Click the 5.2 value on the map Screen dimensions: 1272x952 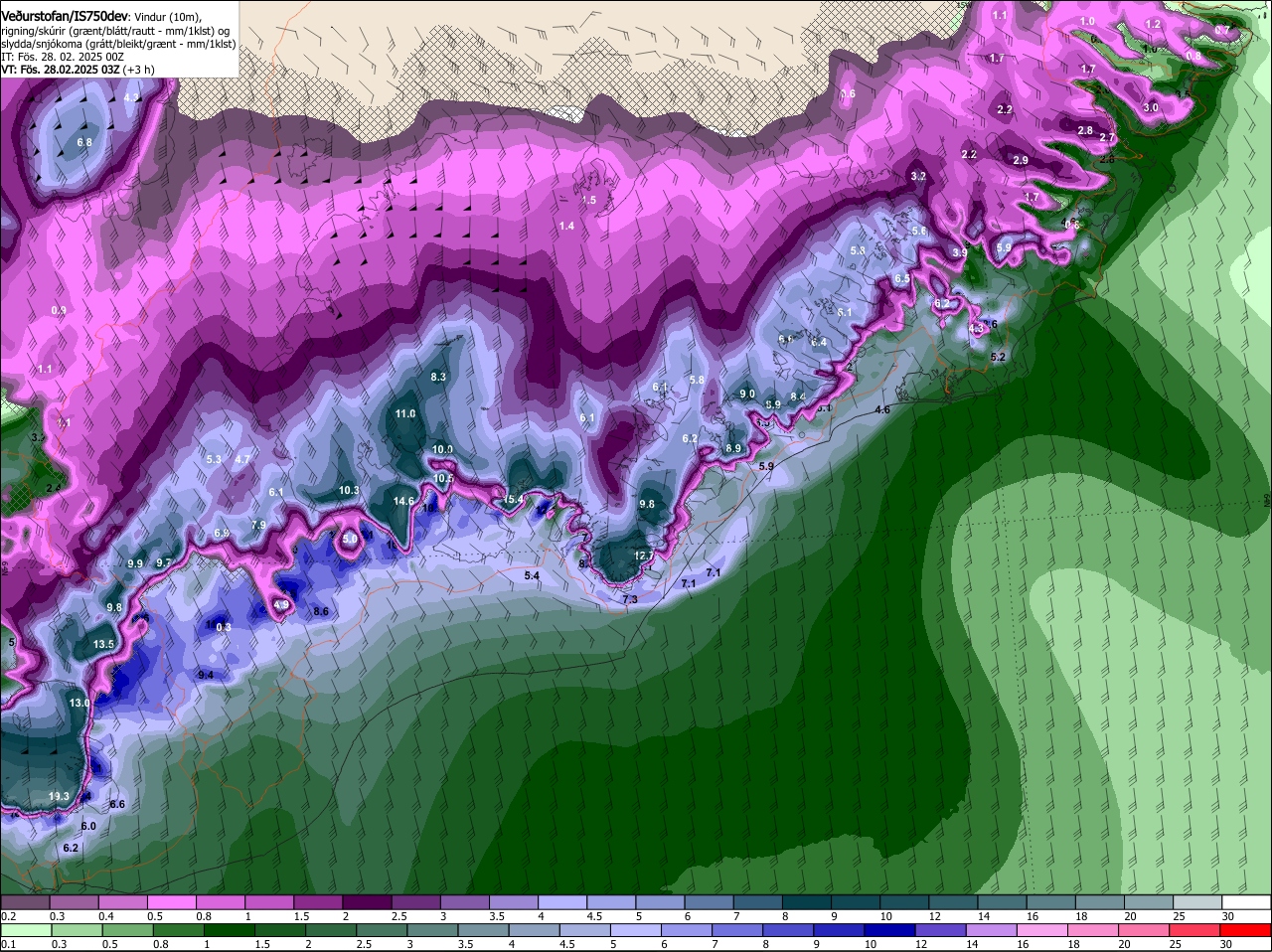pyautogui.click(x=999, y=357)
